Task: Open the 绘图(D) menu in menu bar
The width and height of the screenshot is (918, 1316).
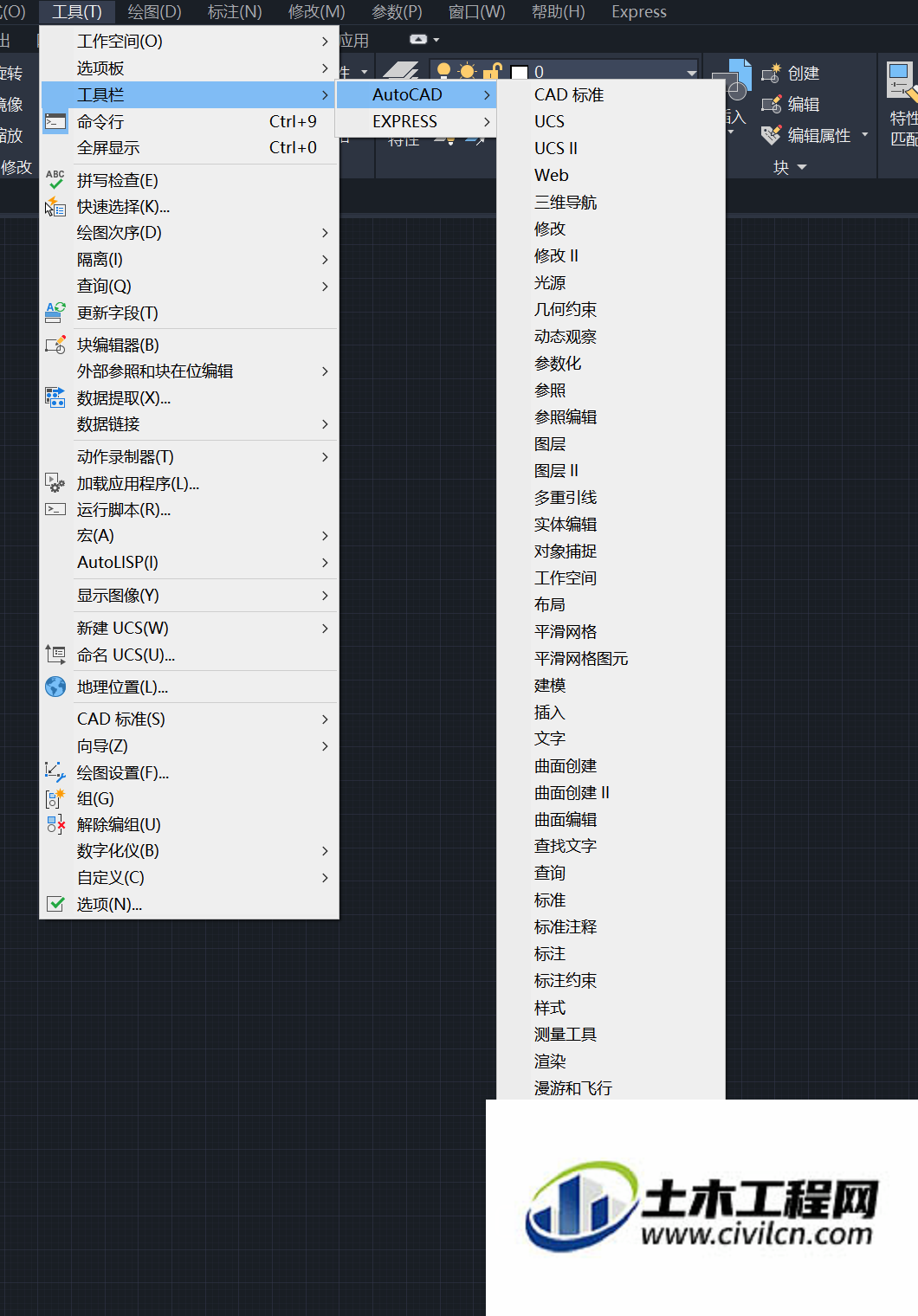Action: coord(154,12)
